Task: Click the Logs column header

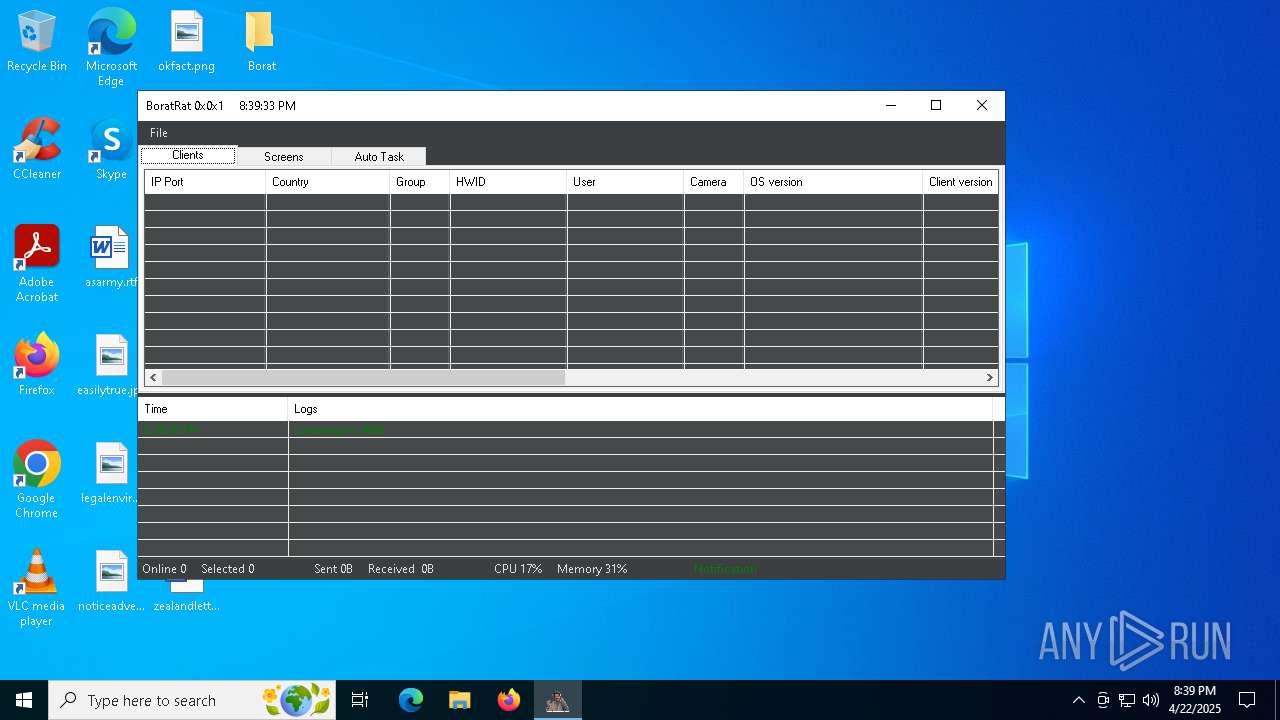Action: click(641, 409)
